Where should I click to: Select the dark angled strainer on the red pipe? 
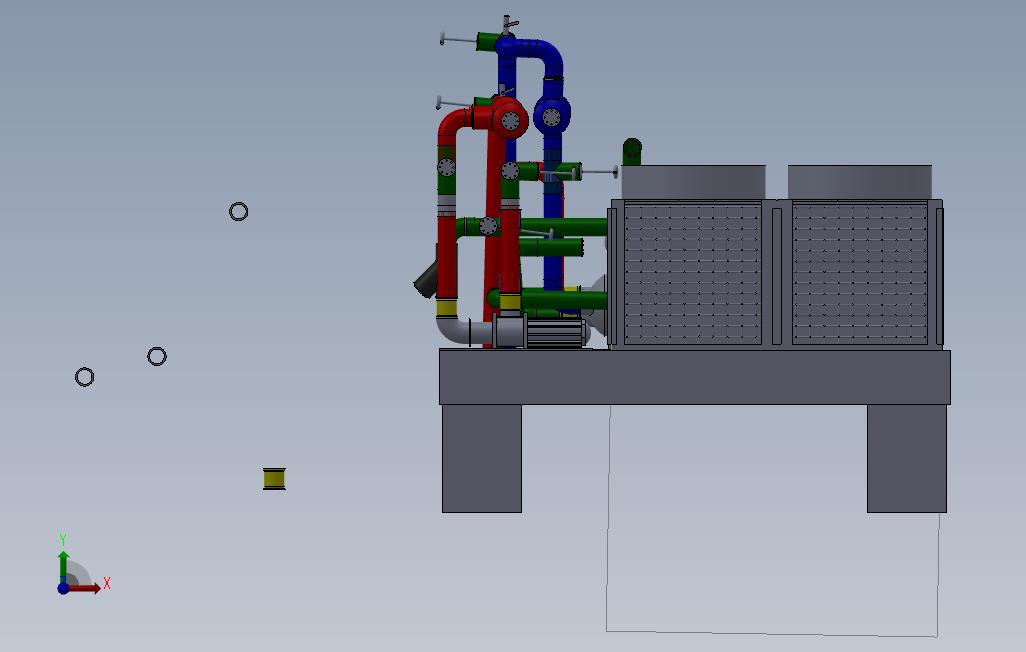pos(427,280)
